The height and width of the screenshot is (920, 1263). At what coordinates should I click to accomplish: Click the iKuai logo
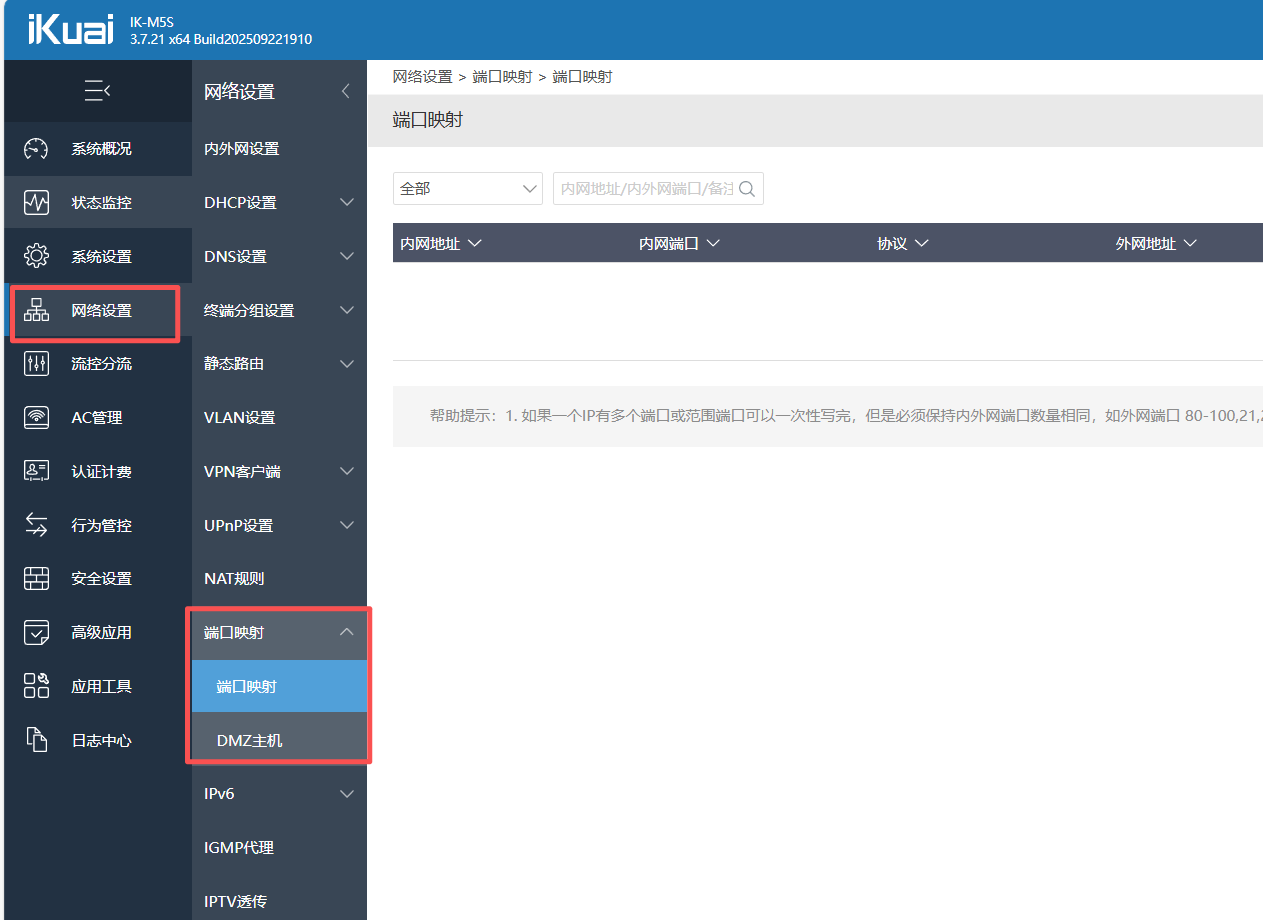click(x=70, y=30)
